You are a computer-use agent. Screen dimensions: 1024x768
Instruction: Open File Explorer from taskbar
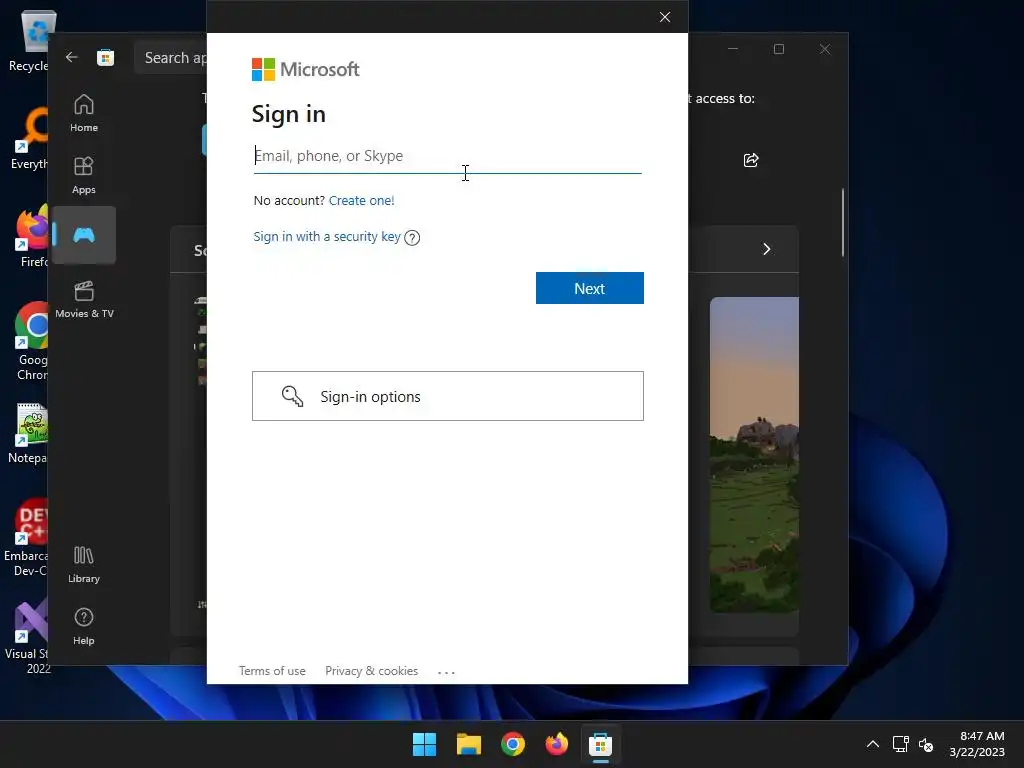tap(469, 744)
